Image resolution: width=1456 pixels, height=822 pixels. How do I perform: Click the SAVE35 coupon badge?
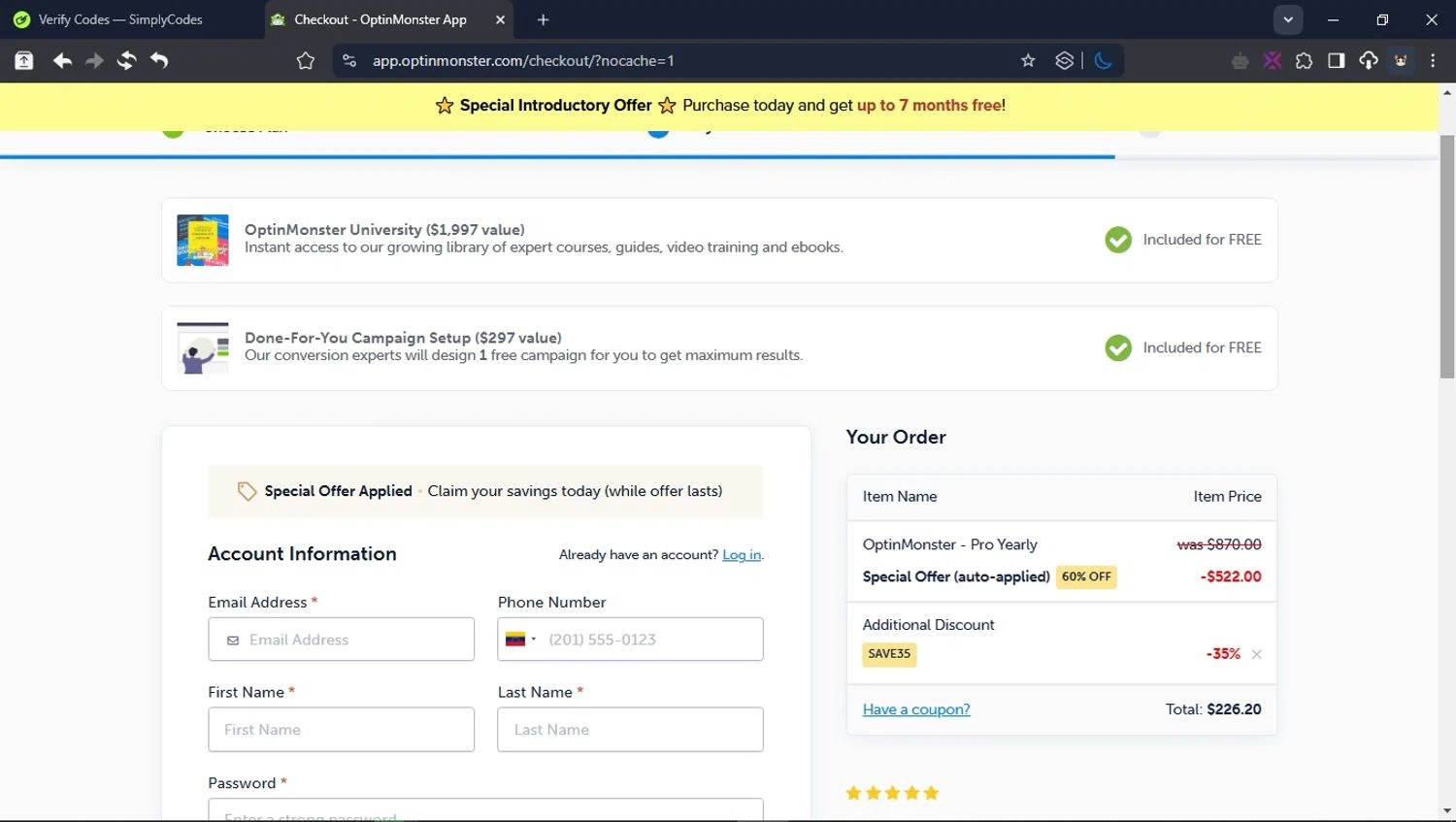pos(889,654)
